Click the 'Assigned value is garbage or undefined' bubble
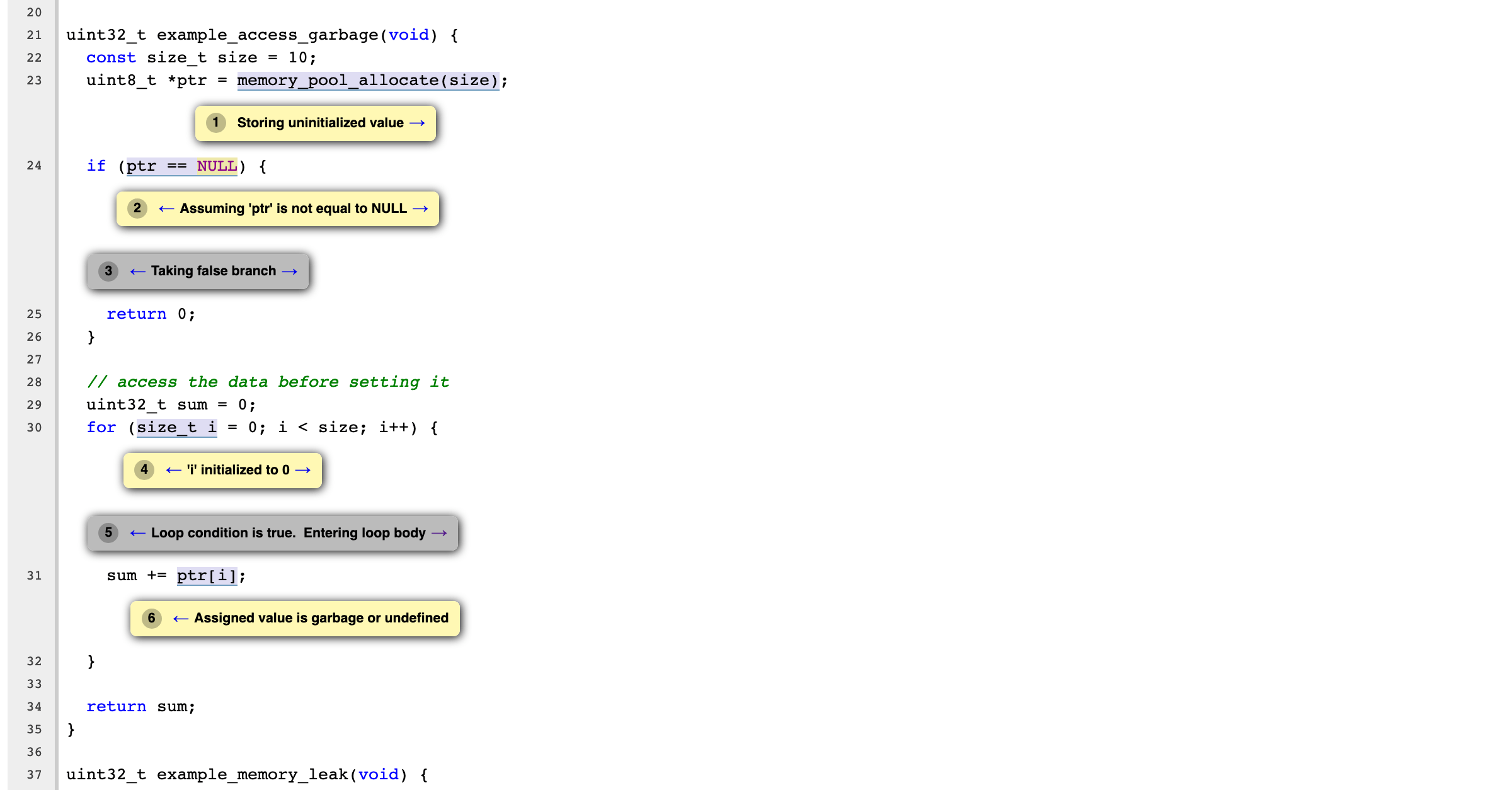Screen dimensions: 1512x790 pos(321,618)
